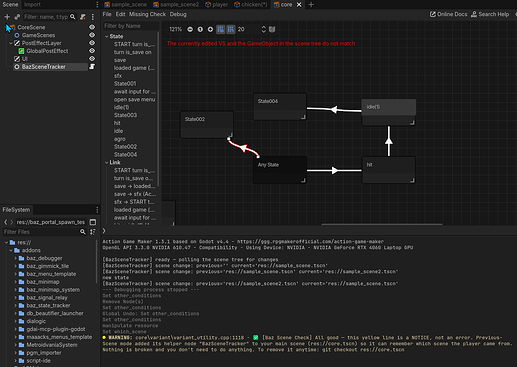Click the Search Help button
Viewport: 517px width, 367px height.
490,14
